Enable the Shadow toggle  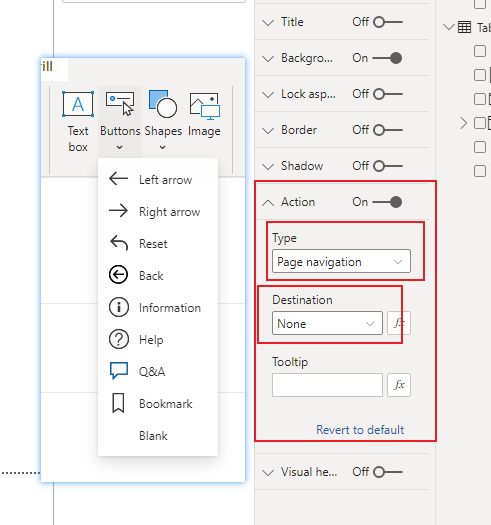click(388, 166)
